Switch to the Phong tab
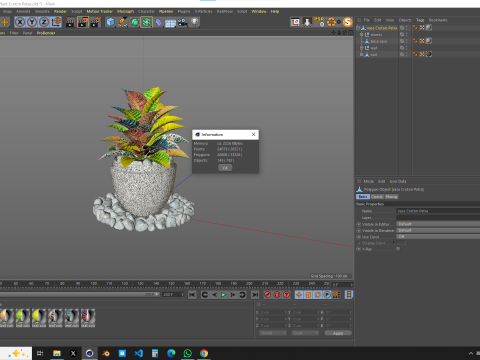This screenshot has height=360, width=480. click(391, 197)
